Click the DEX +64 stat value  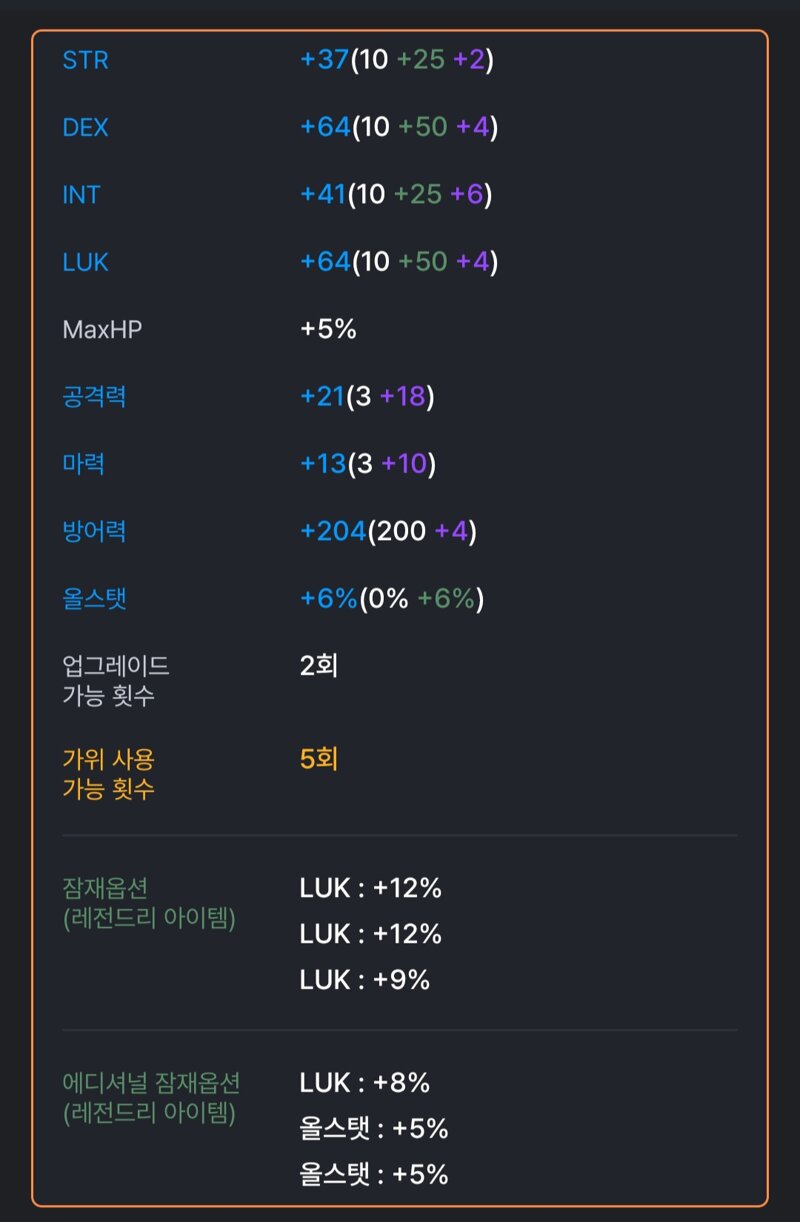coord(399,128)
